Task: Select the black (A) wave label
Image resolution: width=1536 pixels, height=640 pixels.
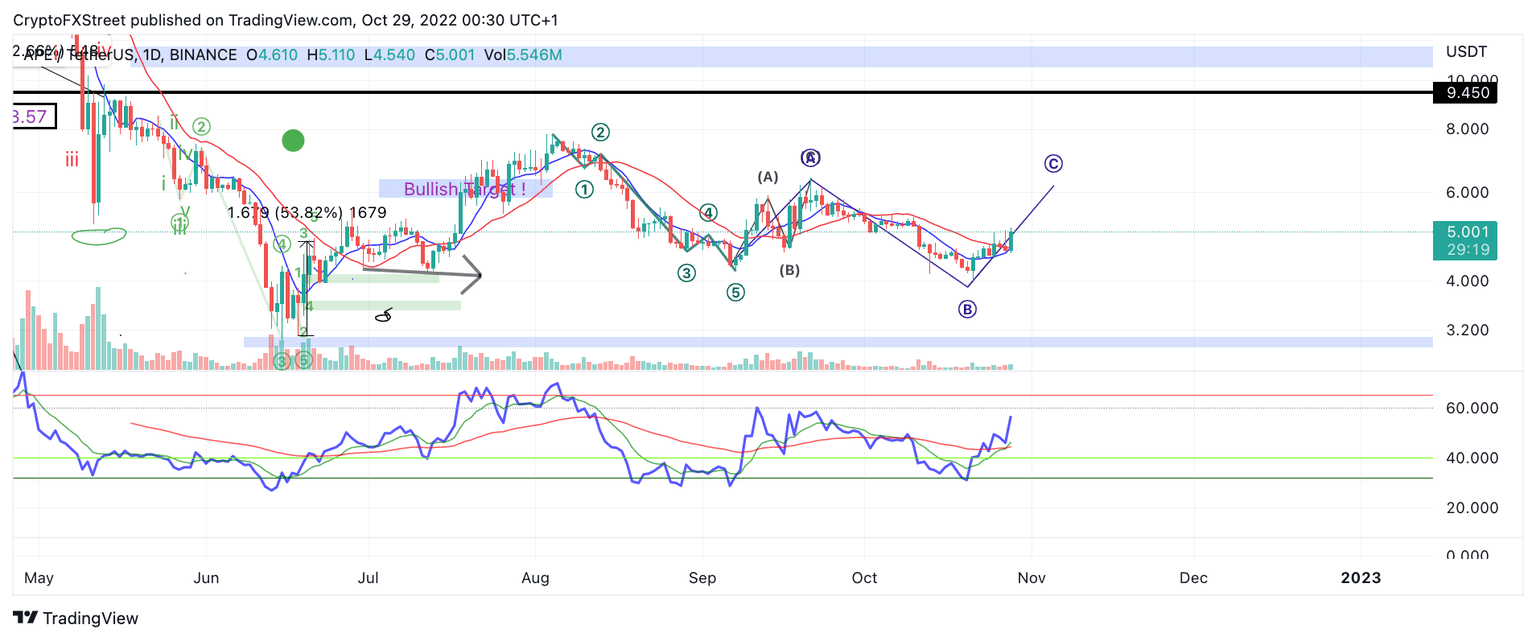Action: pyautogui.click(x=767, y=177)
